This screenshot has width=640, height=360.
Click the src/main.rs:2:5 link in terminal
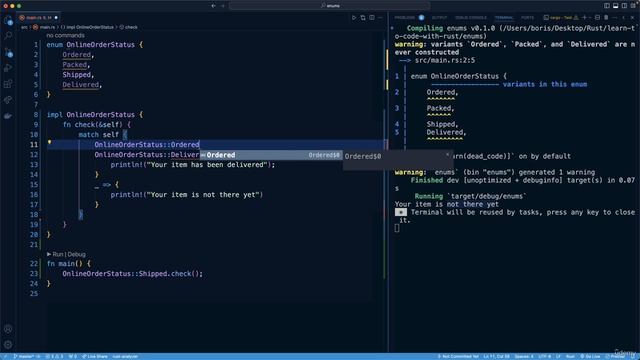tap(445, 60)
